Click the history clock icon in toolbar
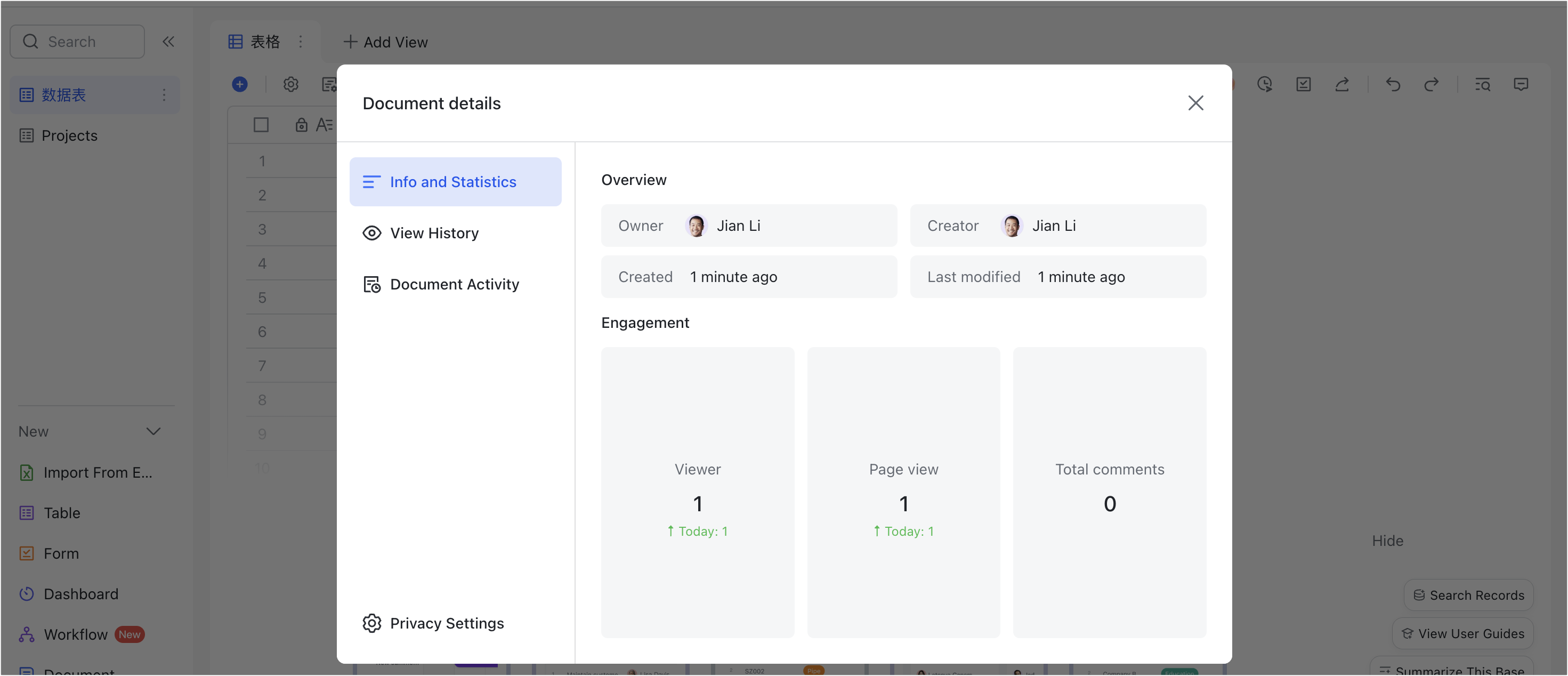1568x676 pixels. coord(1265,84)
